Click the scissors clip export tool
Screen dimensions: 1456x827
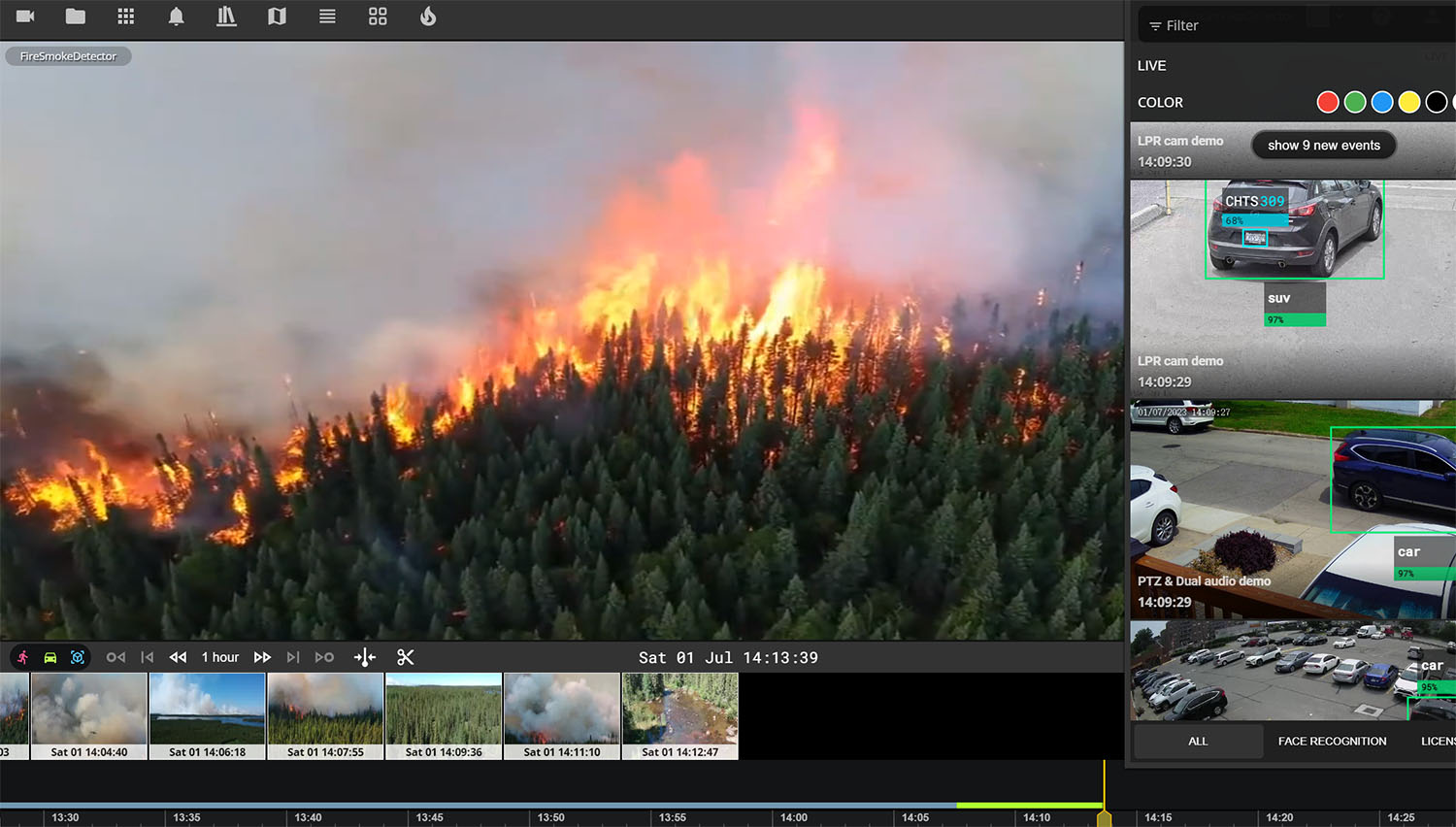(x=406, y=657)
